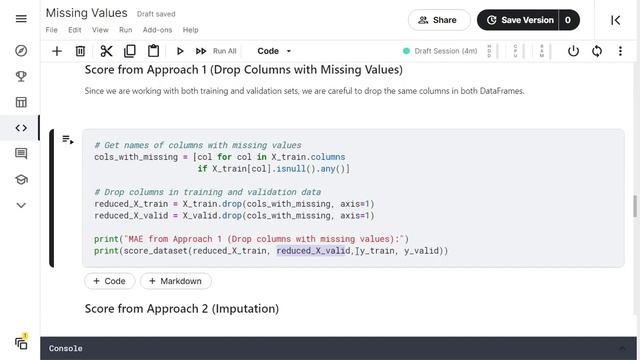
Task: Run the current cell with play icon
Action: point(180,51)
